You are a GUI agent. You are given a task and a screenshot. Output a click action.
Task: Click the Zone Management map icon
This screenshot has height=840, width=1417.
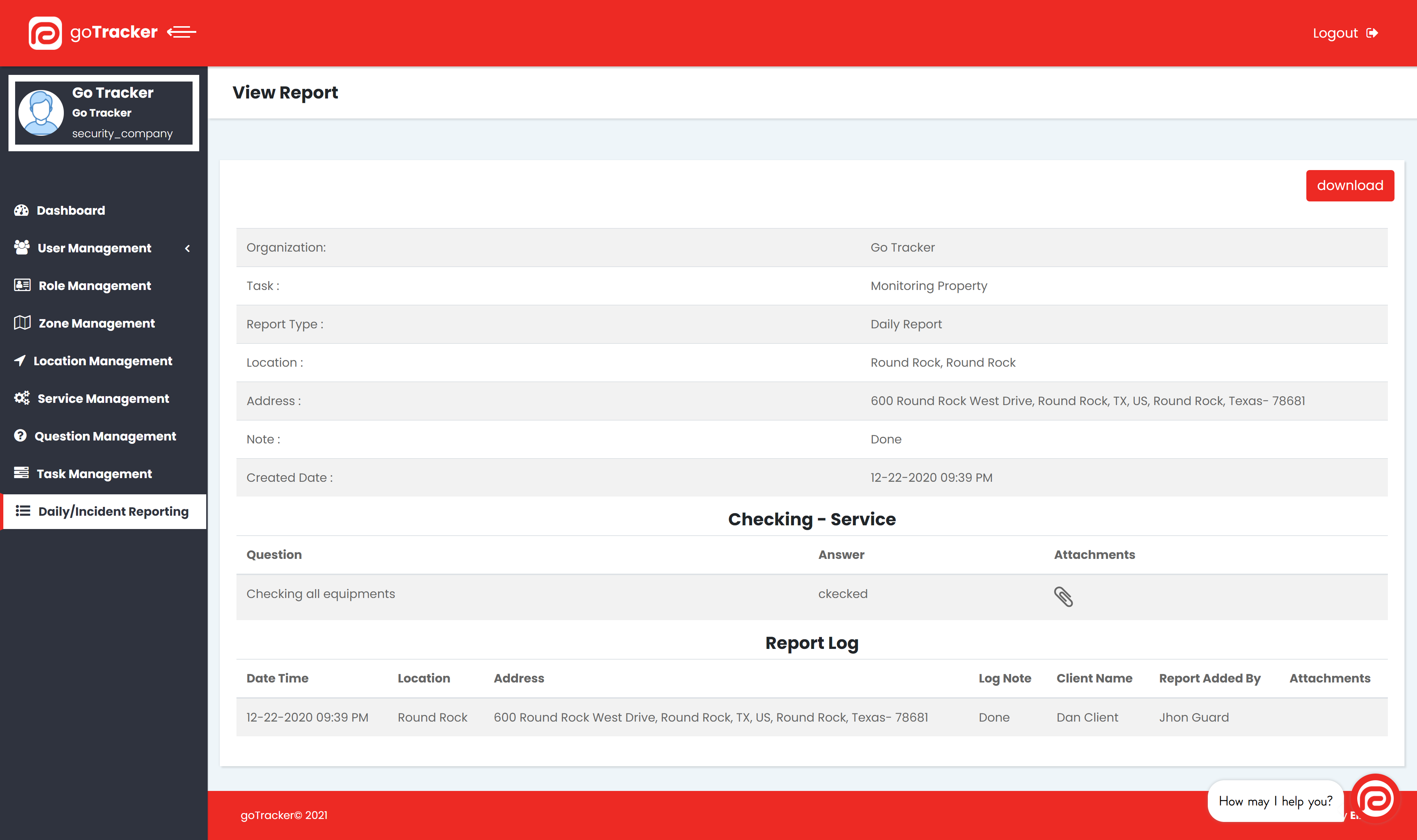click(x=22, y=323)
